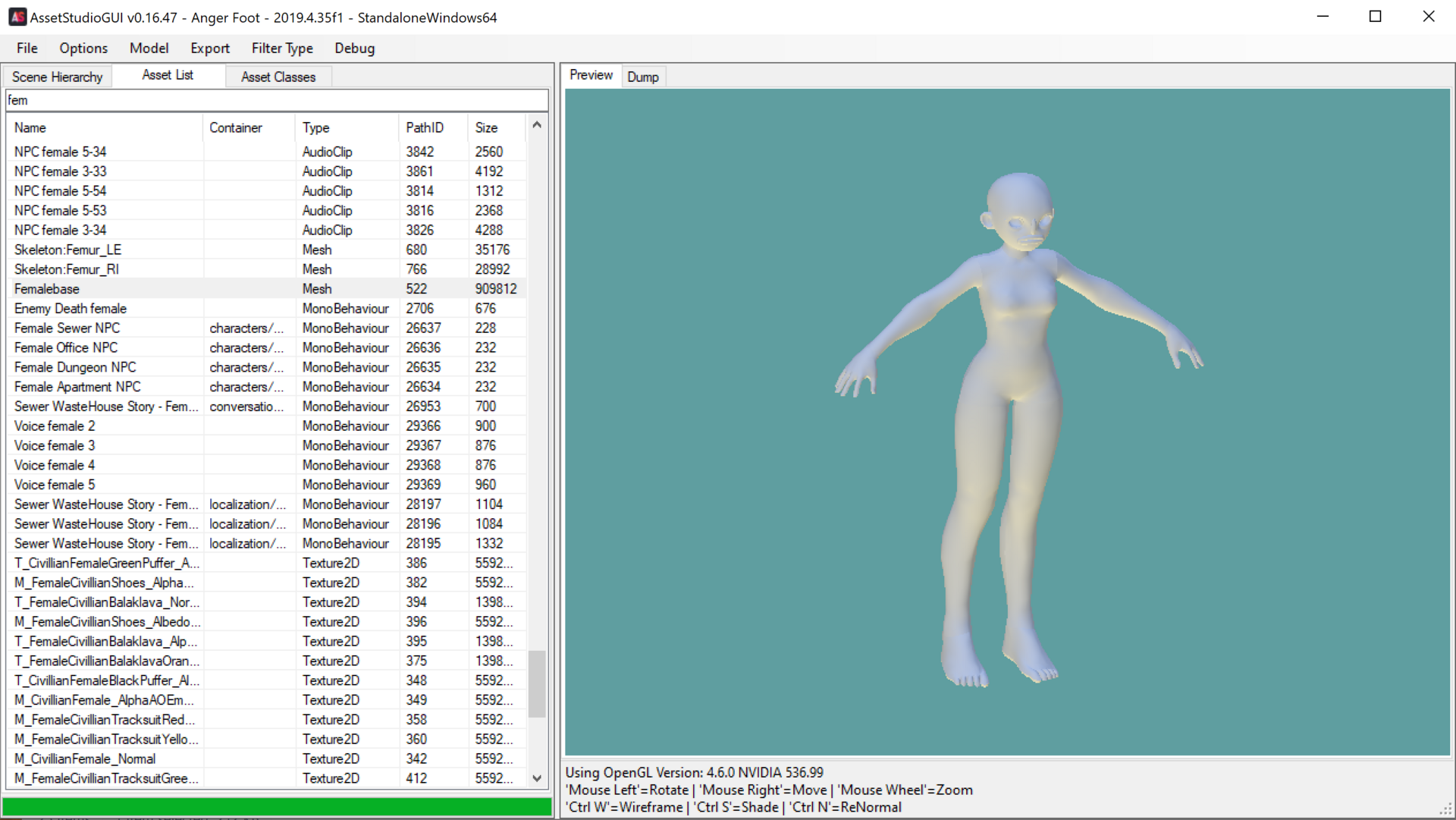The image size is (1456, 820).
Task: Open the Filter Type menu
Action: coord(282,49)
